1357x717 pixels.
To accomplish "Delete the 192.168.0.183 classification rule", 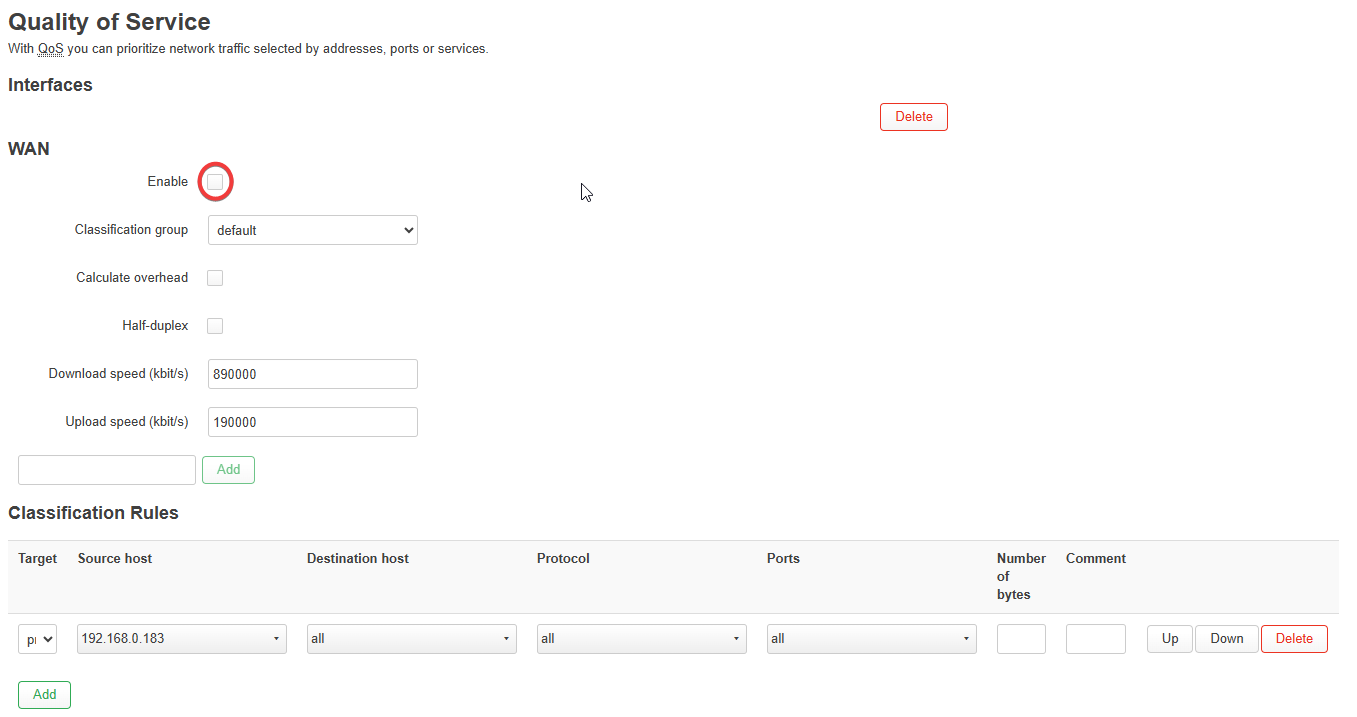I will coord(1294,639).
